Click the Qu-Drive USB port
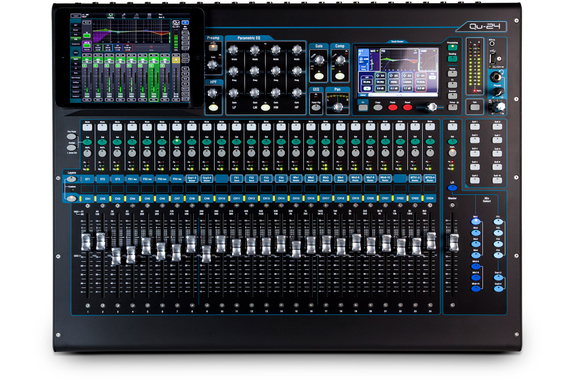The height and width of the screenshot is (380, 576). (493, 58)
